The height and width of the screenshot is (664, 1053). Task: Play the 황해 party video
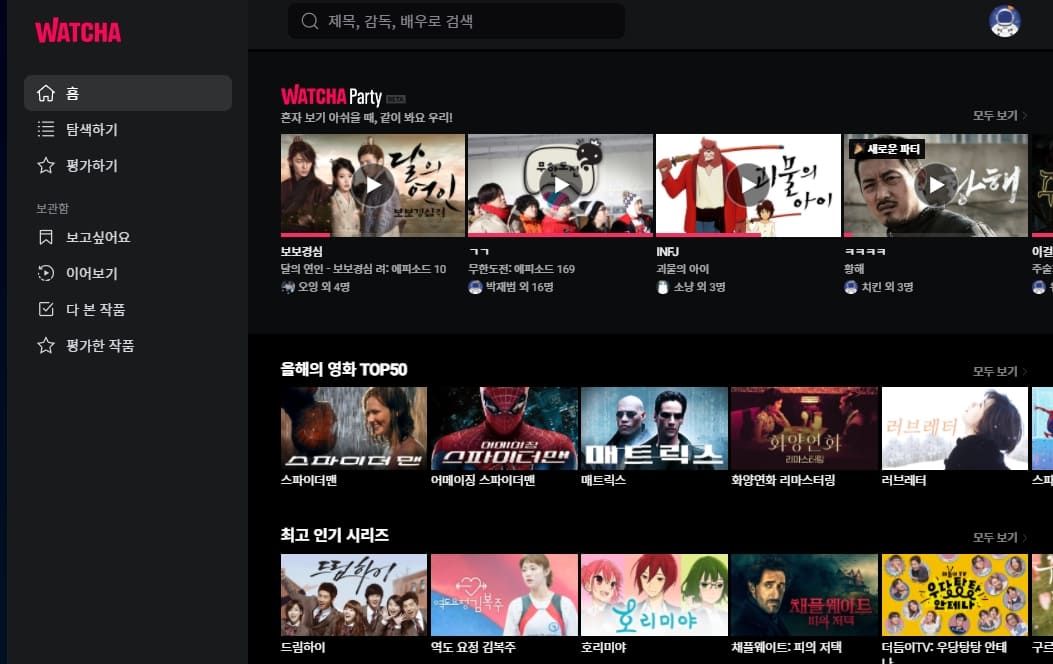coord(936,185)
